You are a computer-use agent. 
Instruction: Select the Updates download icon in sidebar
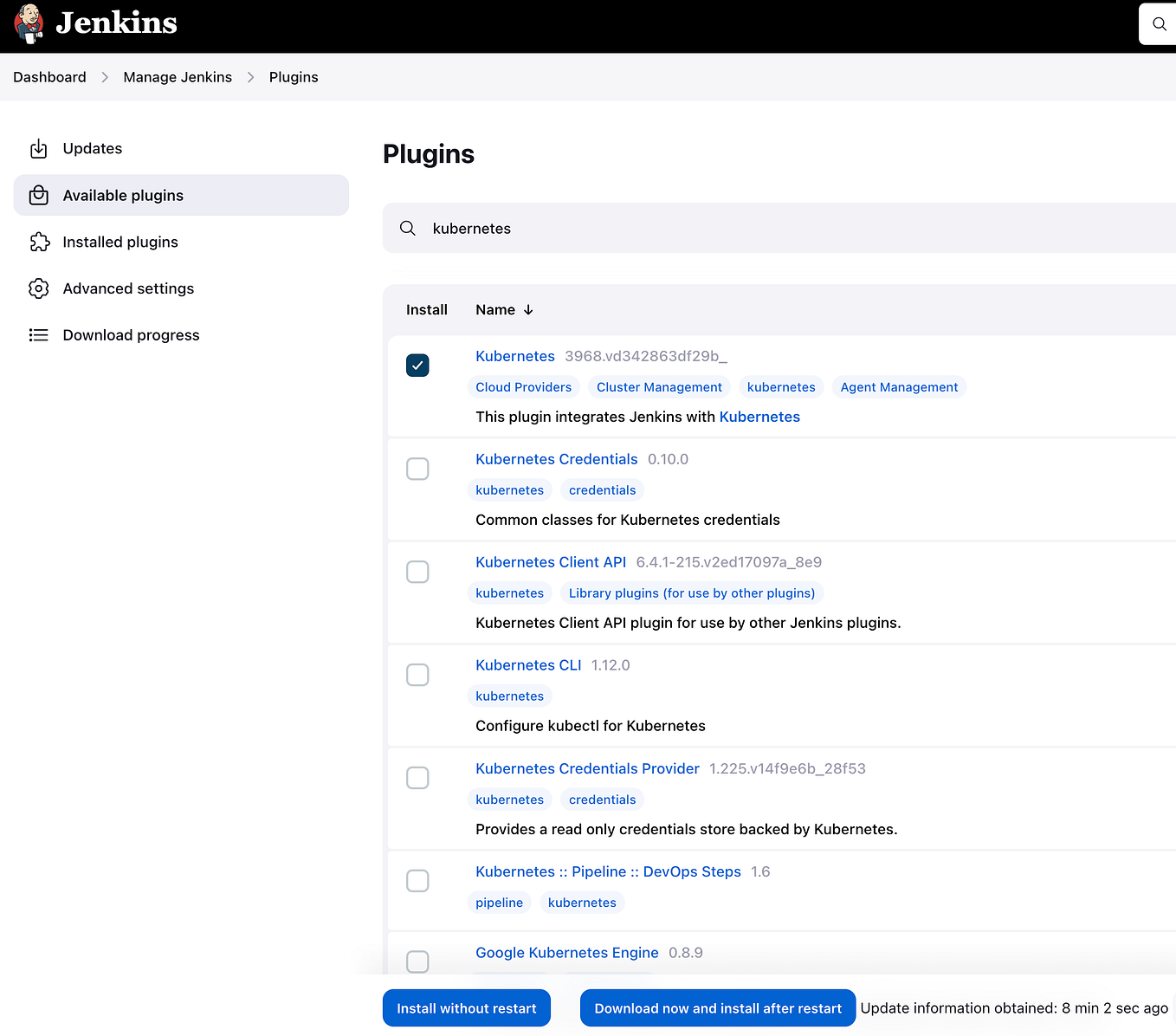39,148
